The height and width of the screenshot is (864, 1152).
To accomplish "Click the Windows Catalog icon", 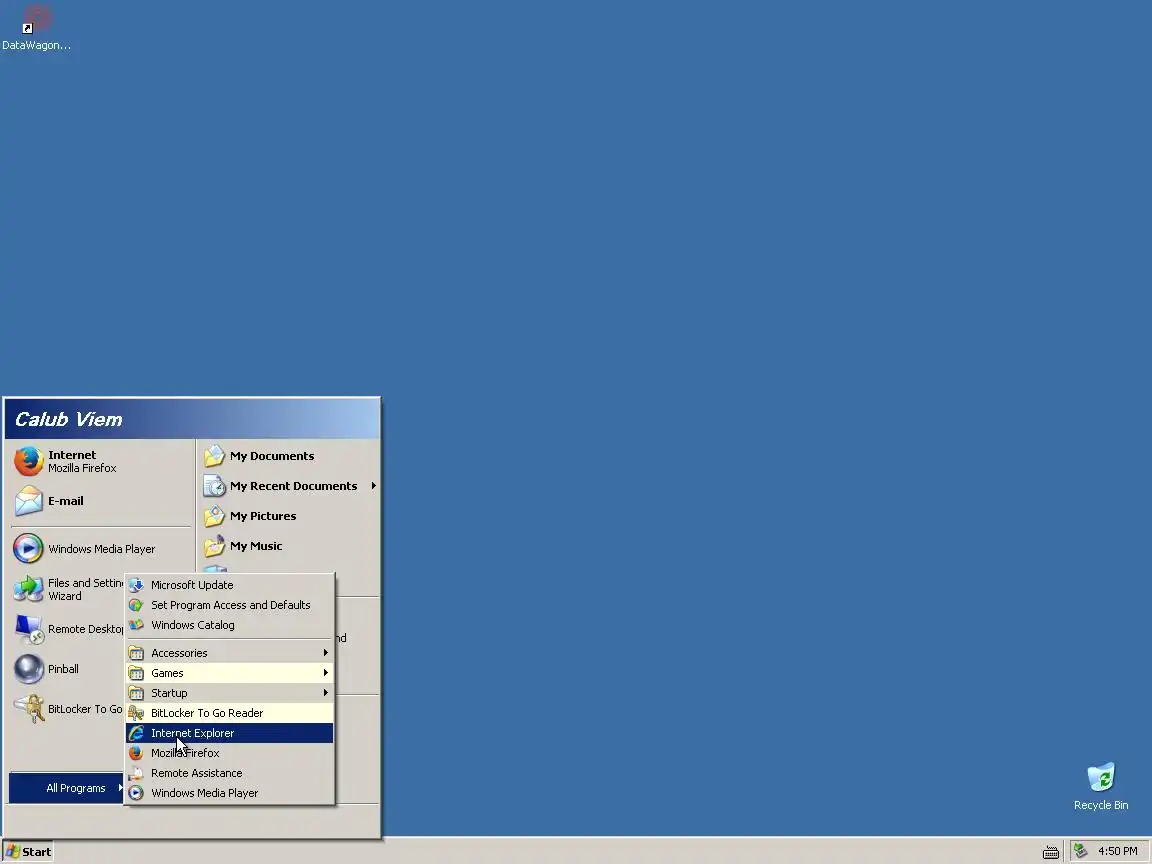I will [x=136, y=625].
